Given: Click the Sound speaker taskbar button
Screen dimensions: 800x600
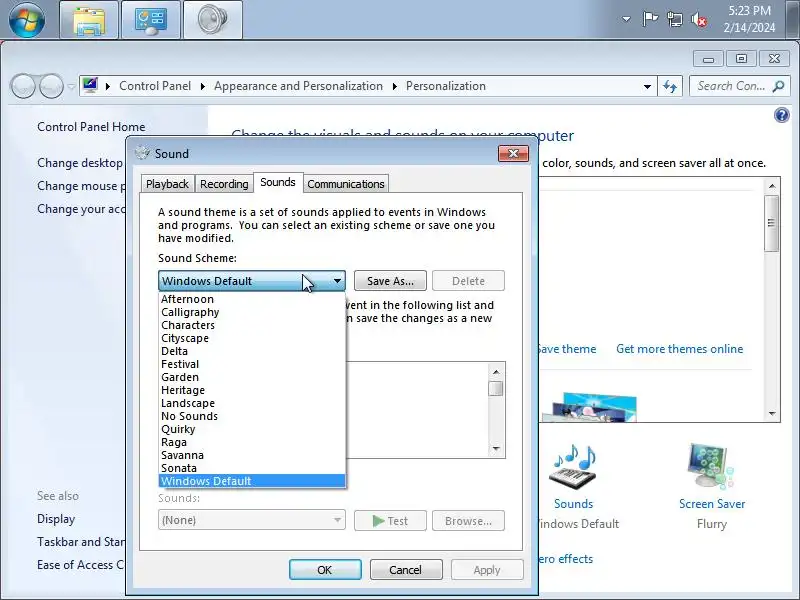Looking at the screenshot, I should pyautogui.click(x=212, y=20).
